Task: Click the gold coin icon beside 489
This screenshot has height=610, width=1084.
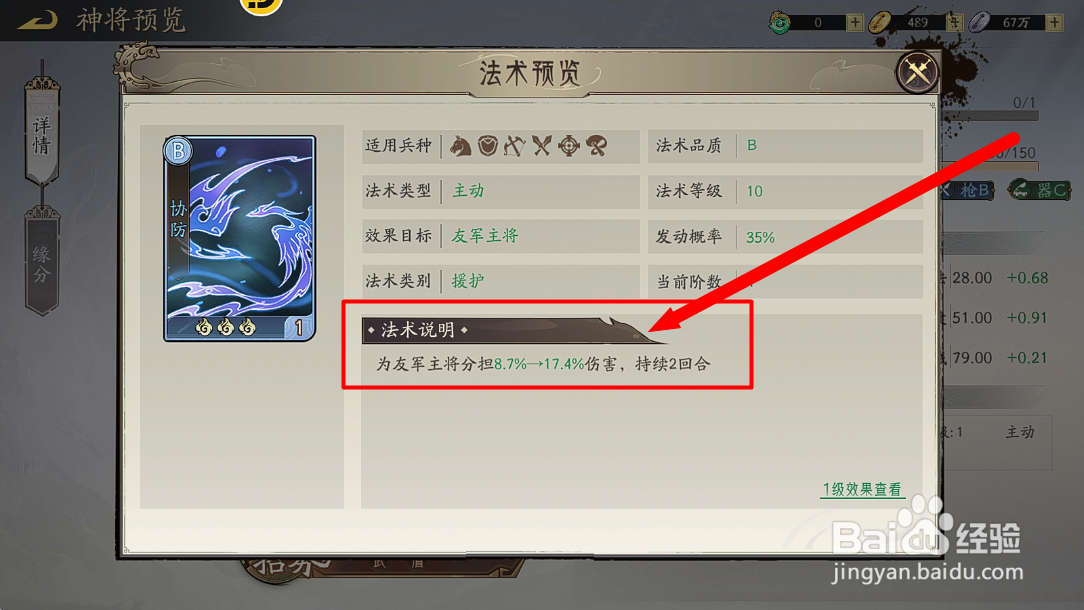Action: pyautogui.click(x=879, y=22)
